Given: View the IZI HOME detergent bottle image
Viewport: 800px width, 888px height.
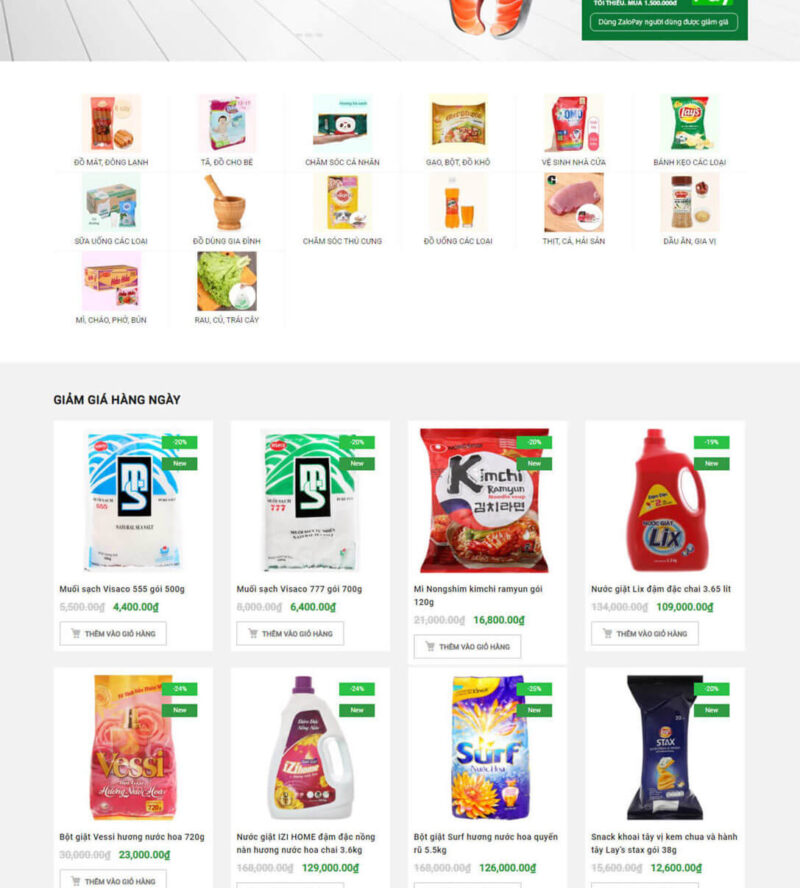Looking at the screenshot, I should tap(310, 747).
